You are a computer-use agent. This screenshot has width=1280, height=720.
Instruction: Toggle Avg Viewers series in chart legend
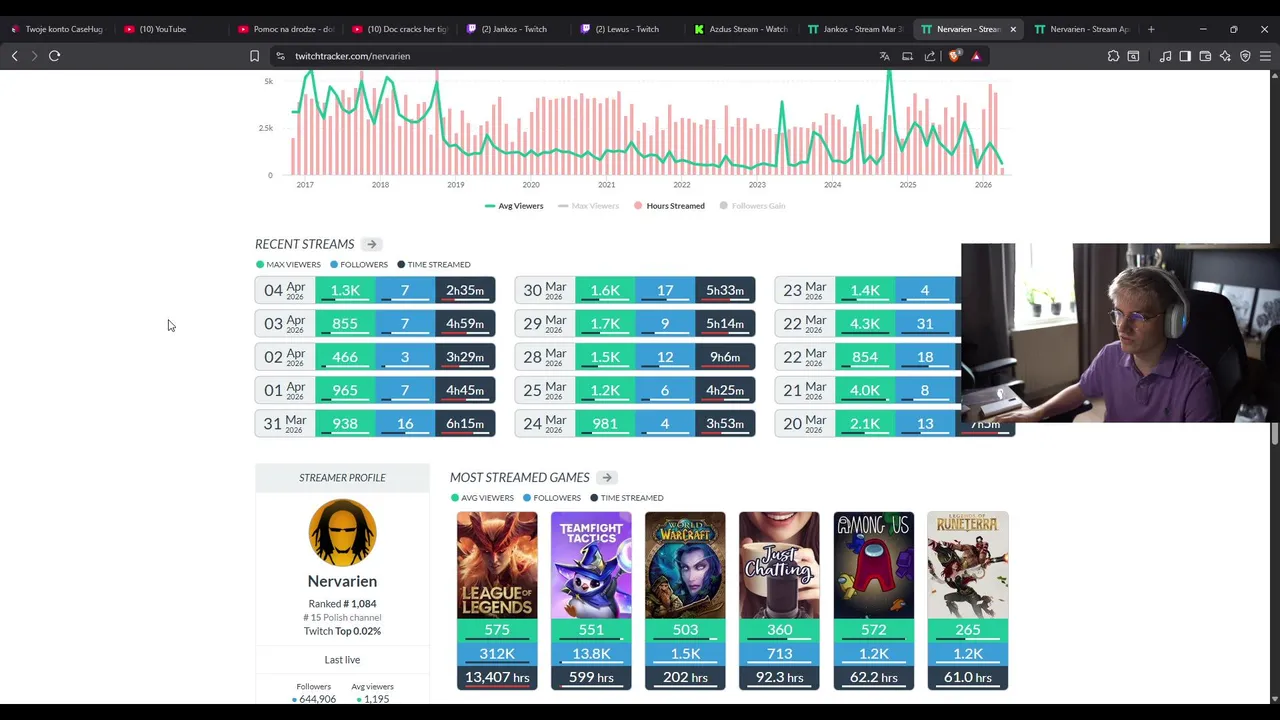coord(514,206)
